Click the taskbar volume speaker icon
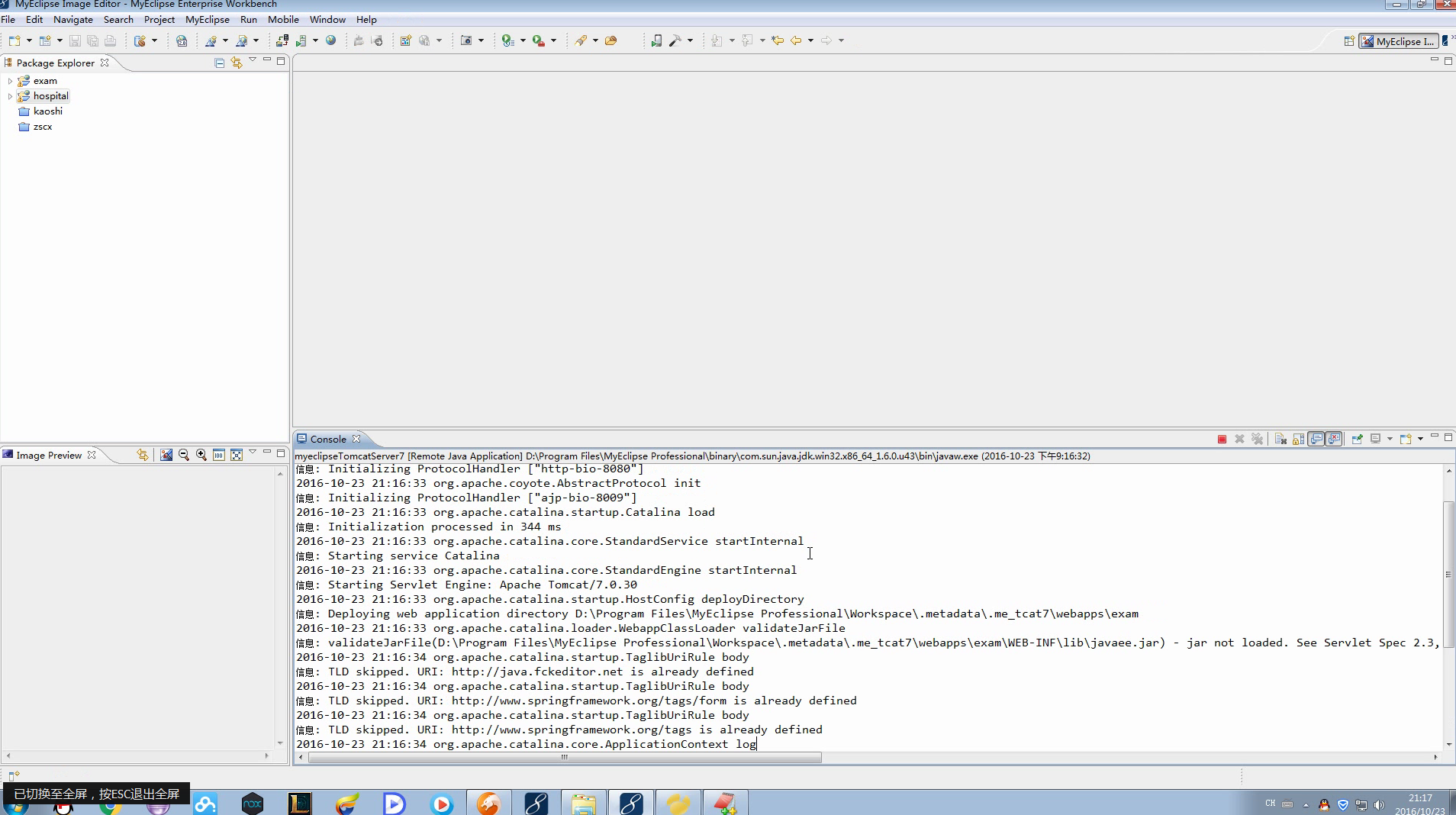Image resolution: width=1456 pixels, height=815 pixels. [1379, 804]
